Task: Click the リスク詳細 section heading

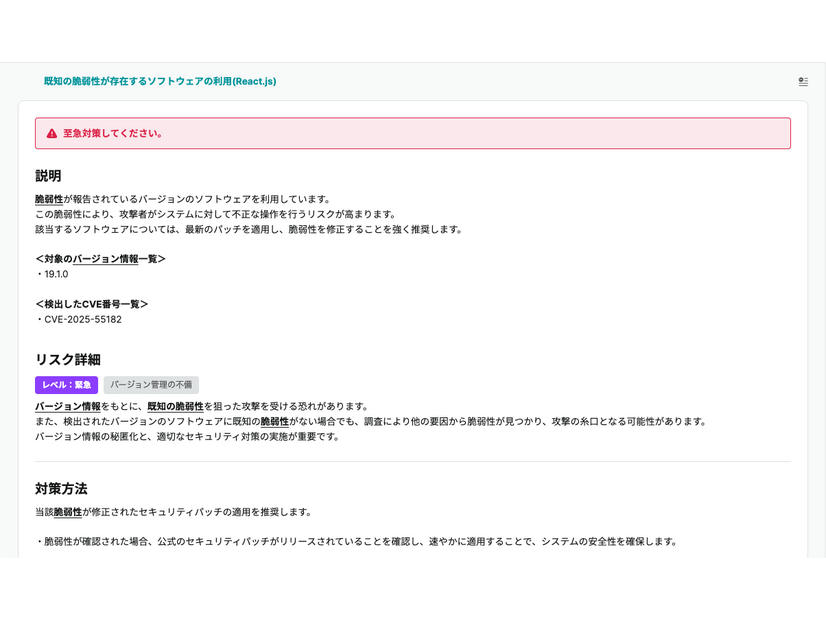Action: click(68, 360)
